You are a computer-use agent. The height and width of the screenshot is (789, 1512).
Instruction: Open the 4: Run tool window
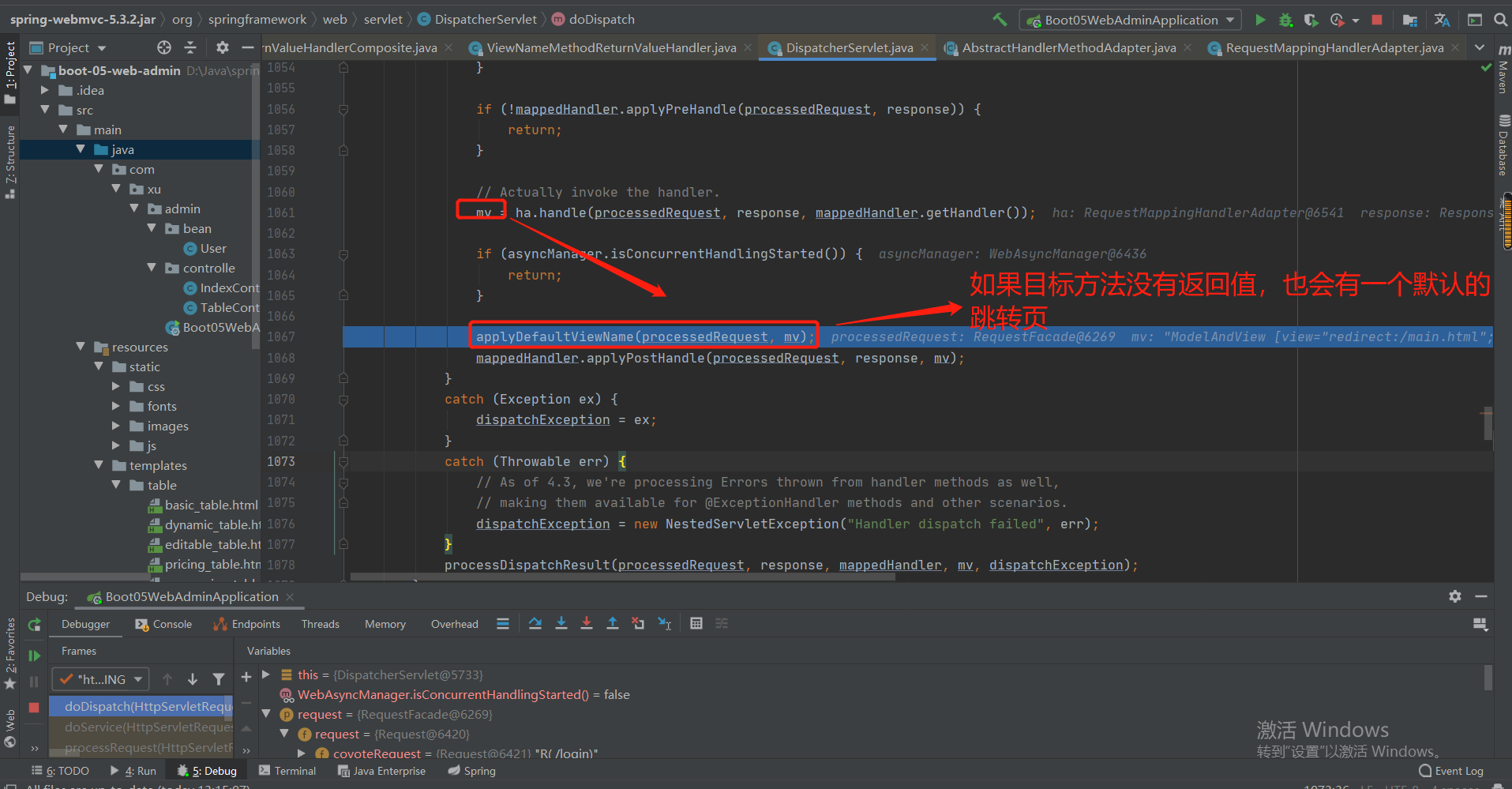click(133, 771)
